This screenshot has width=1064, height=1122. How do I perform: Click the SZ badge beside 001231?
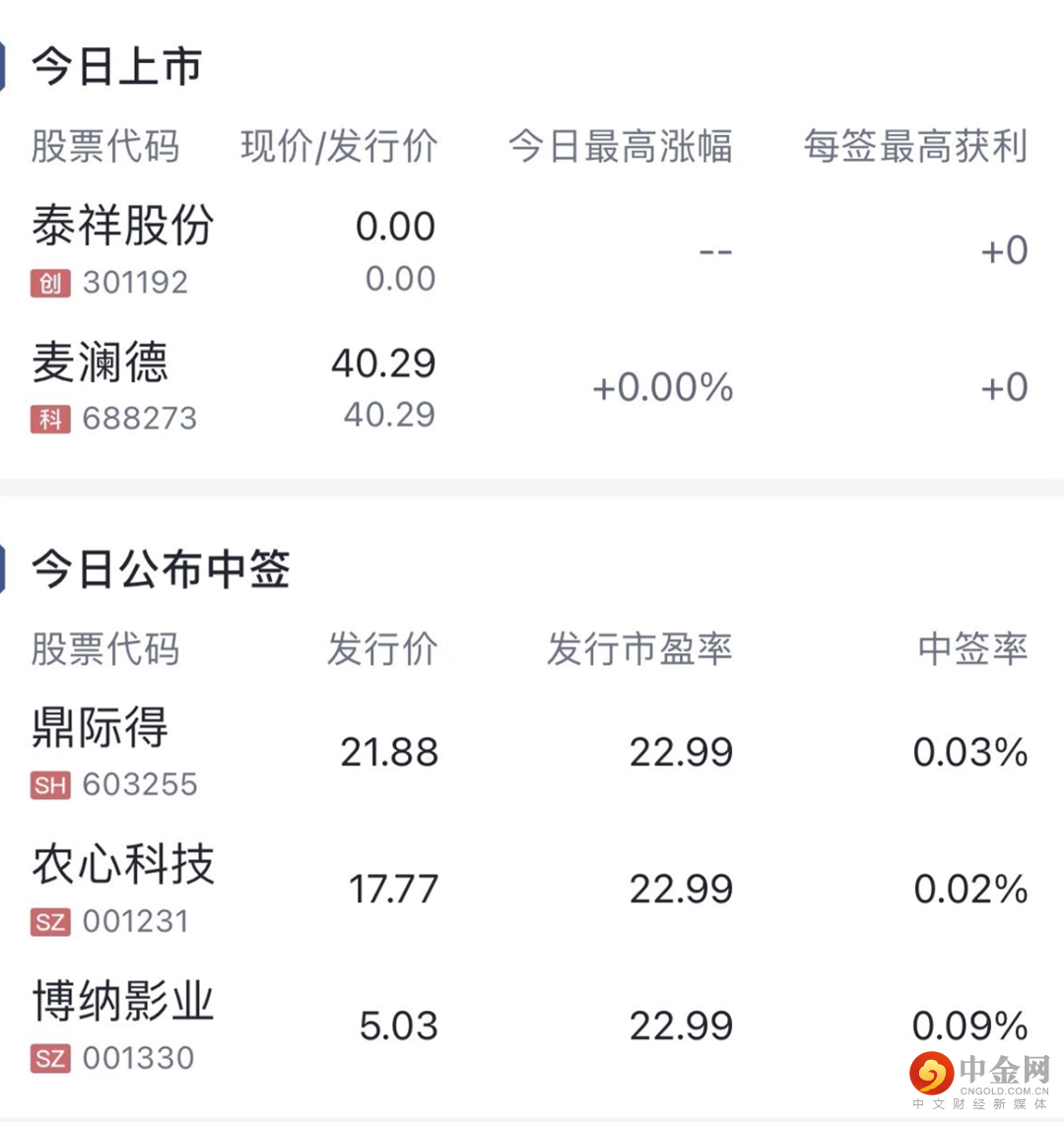tap(50, 922)
